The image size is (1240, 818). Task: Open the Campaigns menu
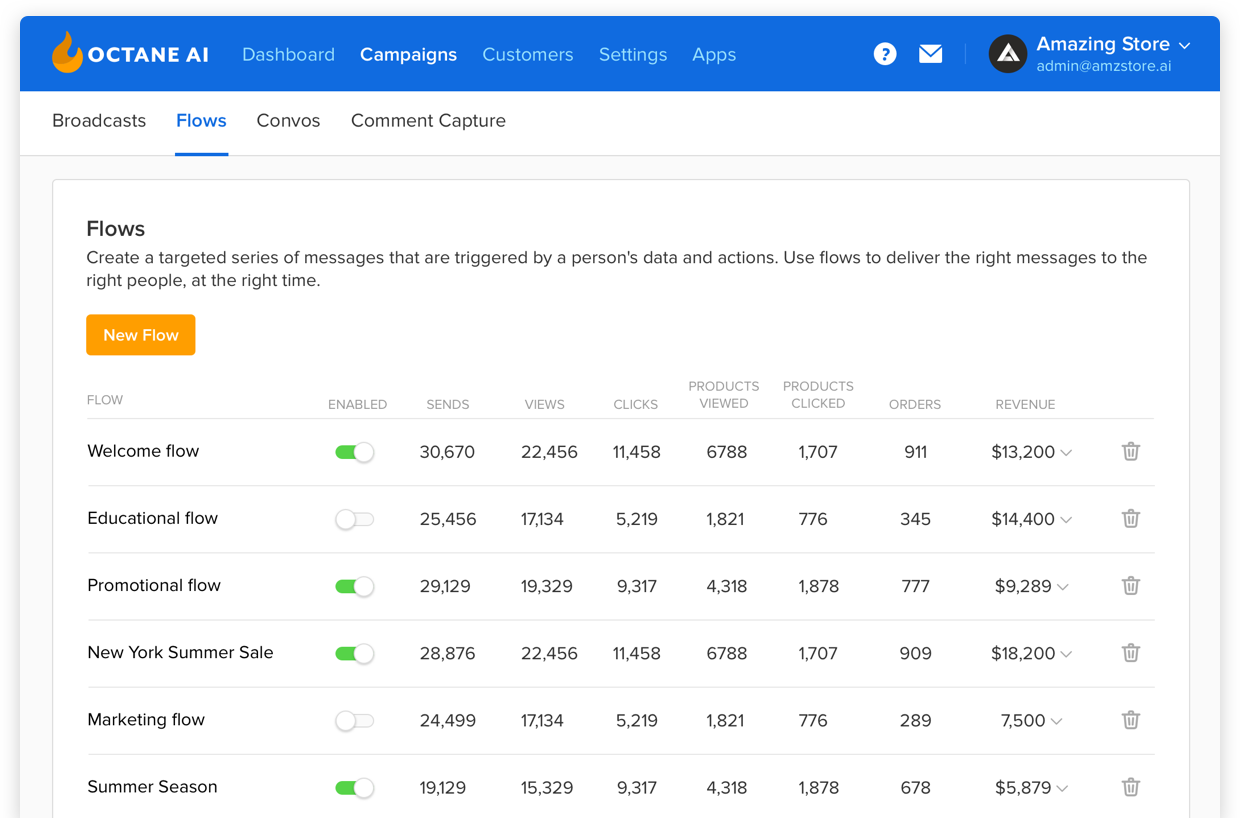[408, 55]
